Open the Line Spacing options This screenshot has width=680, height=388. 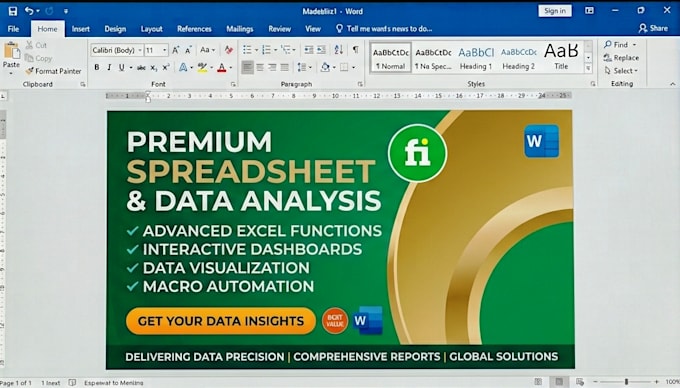(x=302, y=67)
